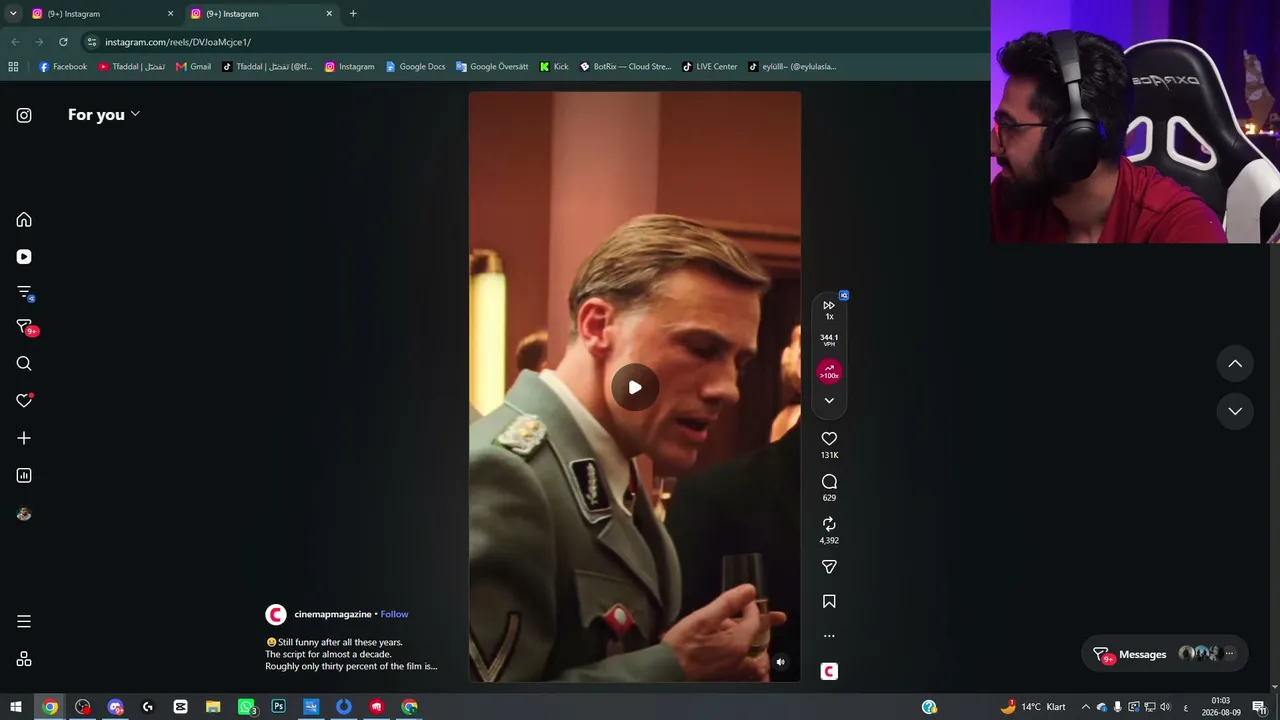
Task: Open BotRix Cloud Stream bookmark
Action: (626, 67)
